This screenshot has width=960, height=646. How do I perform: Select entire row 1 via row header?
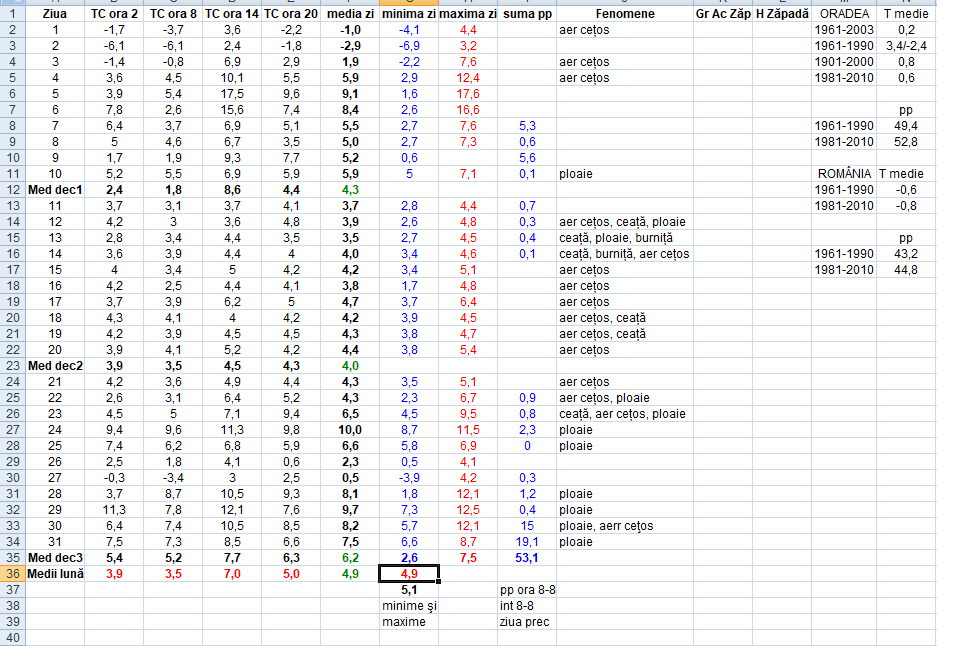(x=13, y=13)
